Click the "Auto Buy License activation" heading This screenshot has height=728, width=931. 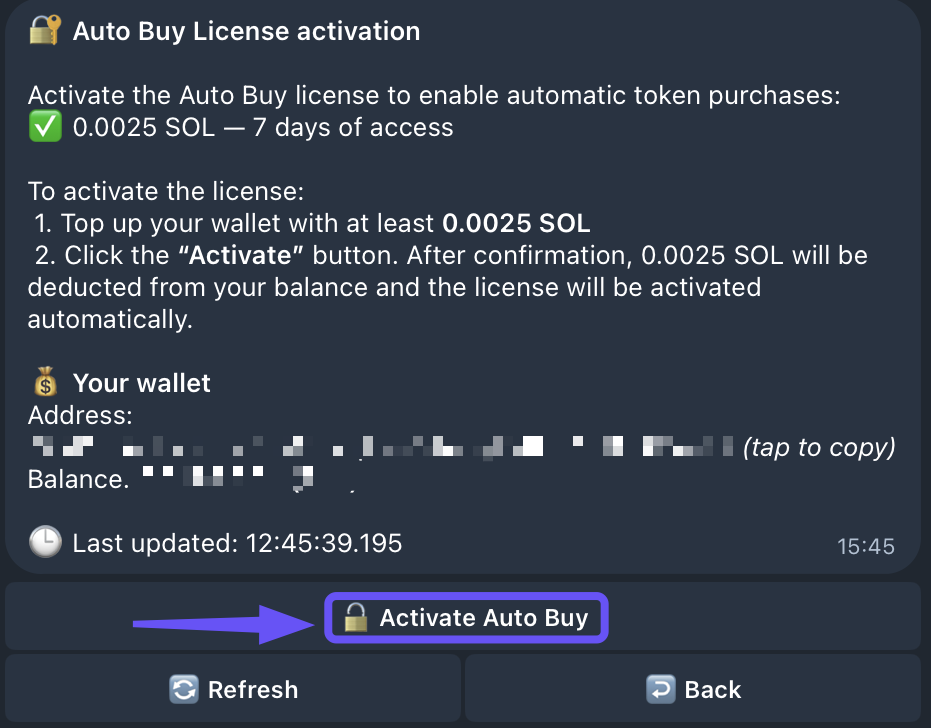tap(246, 31)
